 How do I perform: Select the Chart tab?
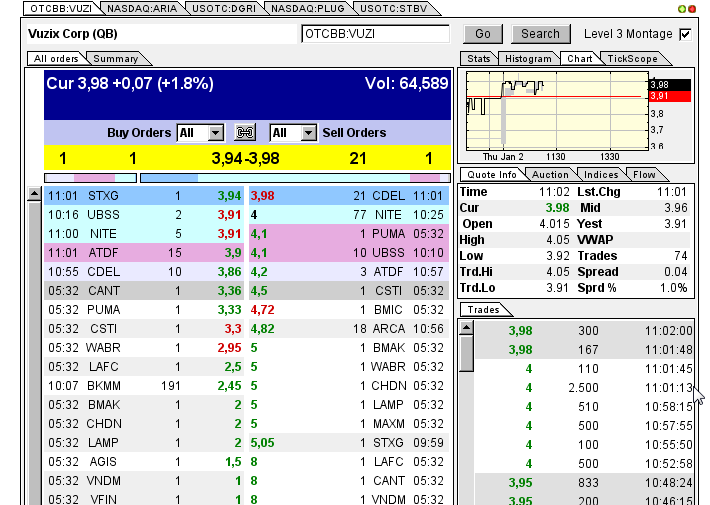click(580, 58)
